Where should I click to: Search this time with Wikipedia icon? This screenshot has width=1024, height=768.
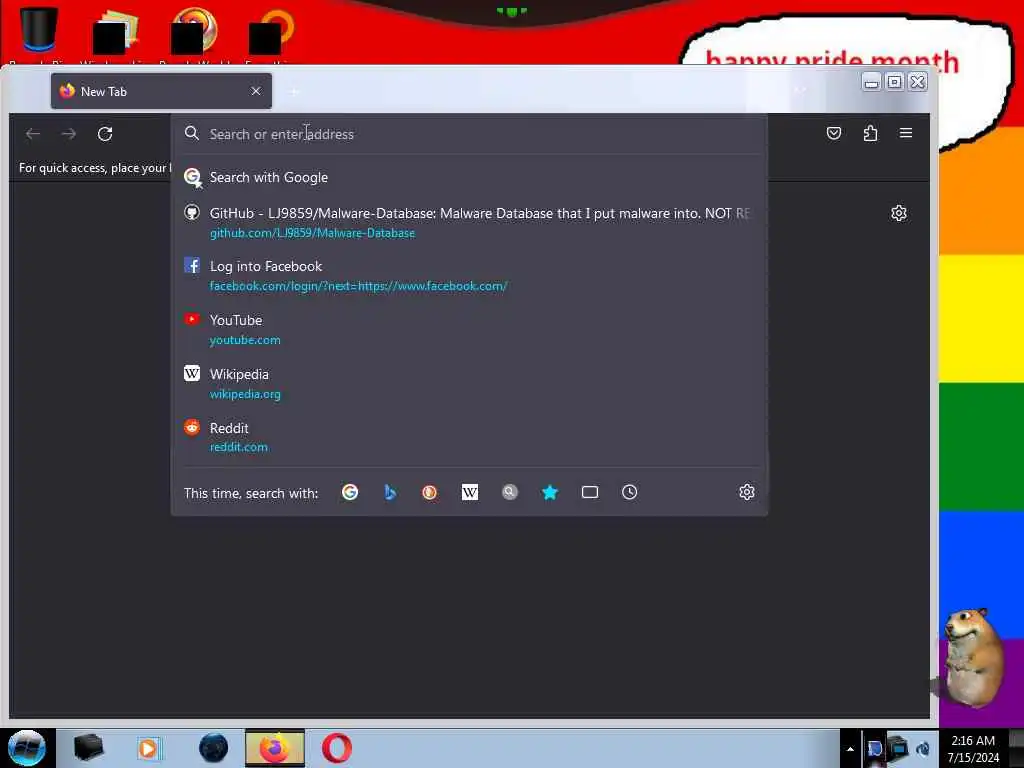[x=470, y=492]
